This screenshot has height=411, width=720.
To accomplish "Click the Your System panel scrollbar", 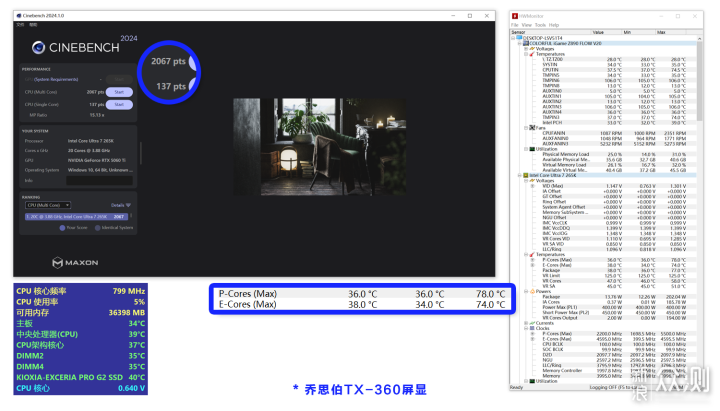I will click(x=141, y=153).
